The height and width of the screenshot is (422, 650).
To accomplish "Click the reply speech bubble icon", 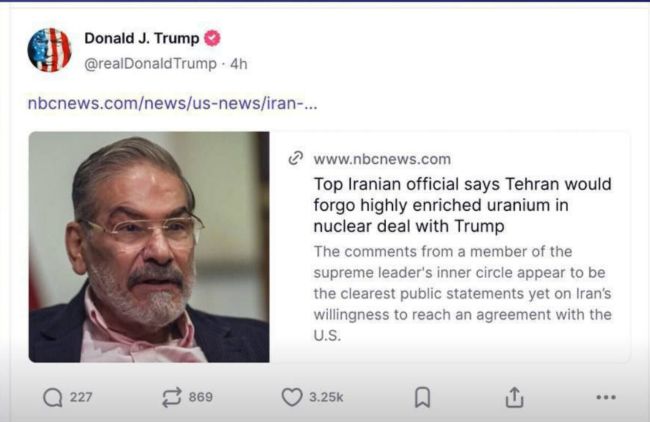I will (x=52, y=397).
